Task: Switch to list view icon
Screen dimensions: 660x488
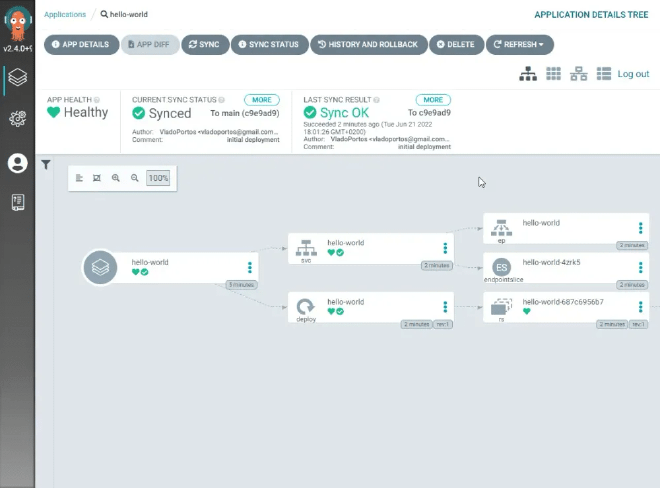Action: click(604, 74)
